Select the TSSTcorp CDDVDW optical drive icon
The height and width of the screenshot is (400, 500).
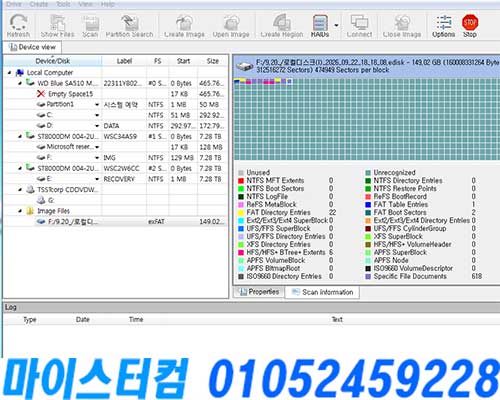coord(30,189)
